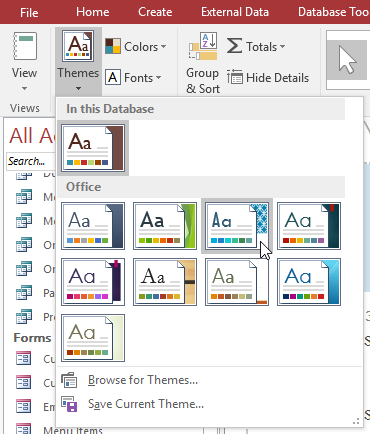The image size is (370, 434).
Task: Open the Database Tools tab
Action: [334, 12]
